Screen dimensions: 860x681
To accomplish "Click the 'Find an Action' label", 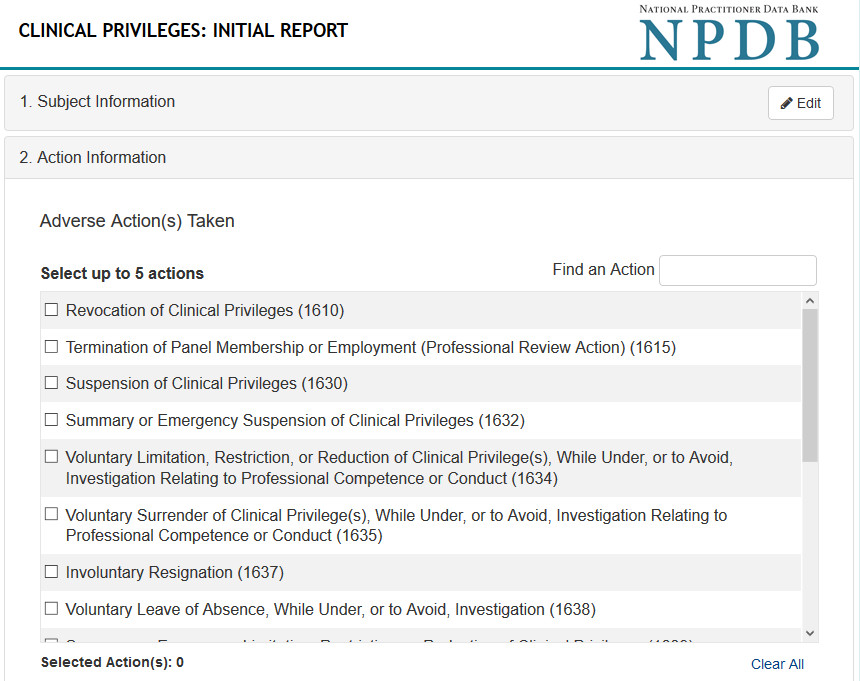I will point(603,269).
